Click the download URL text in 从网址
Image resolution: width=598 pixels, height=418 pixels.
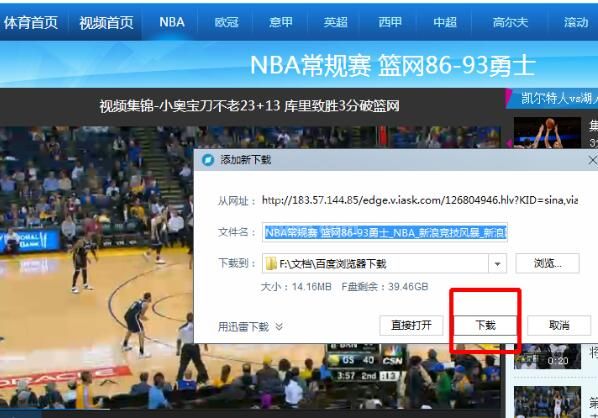coord(420,200)
